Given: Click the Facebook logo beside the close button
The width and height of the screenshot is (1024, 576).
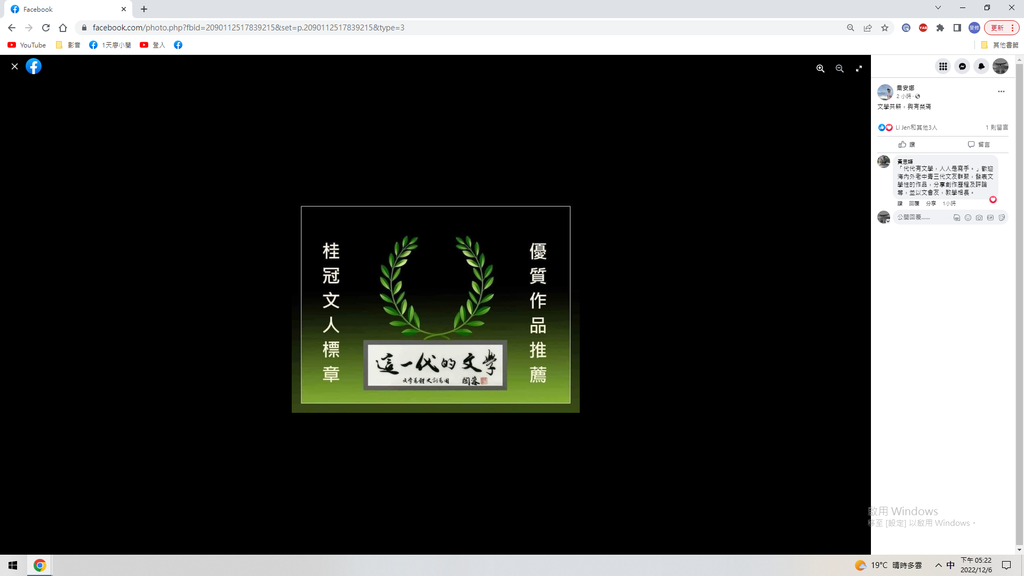Looking at the screenshot, I should 34,66.
